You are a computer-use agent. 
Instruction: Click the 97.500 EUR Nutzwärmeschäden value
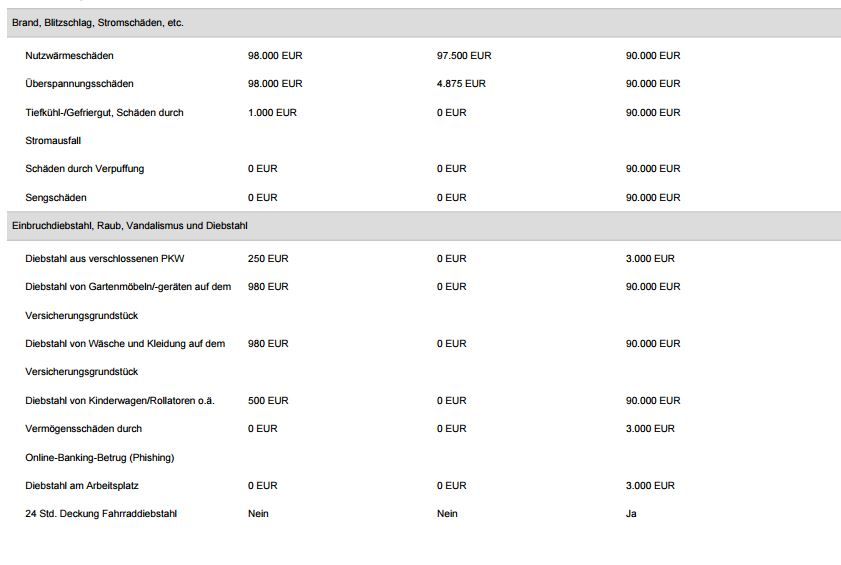[x=464, y=56]
